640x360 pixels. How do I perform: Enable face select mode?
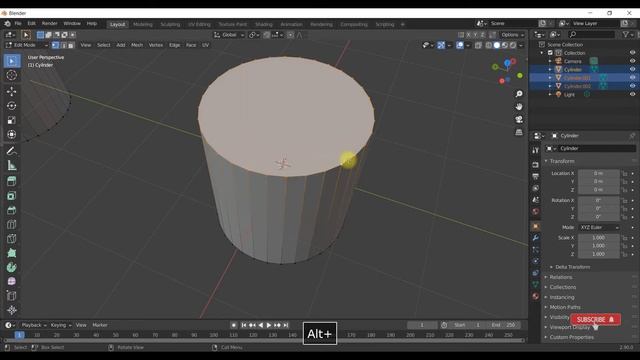71,45
